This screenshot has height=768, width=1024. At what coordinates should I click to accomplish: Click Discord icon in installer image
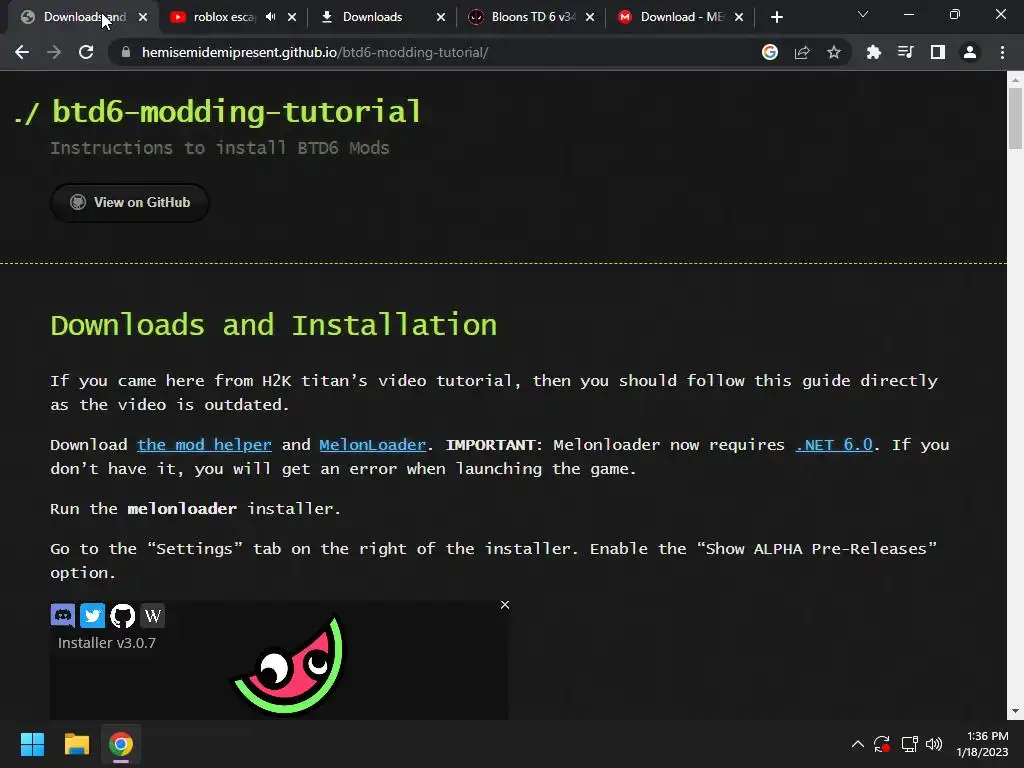63,615
